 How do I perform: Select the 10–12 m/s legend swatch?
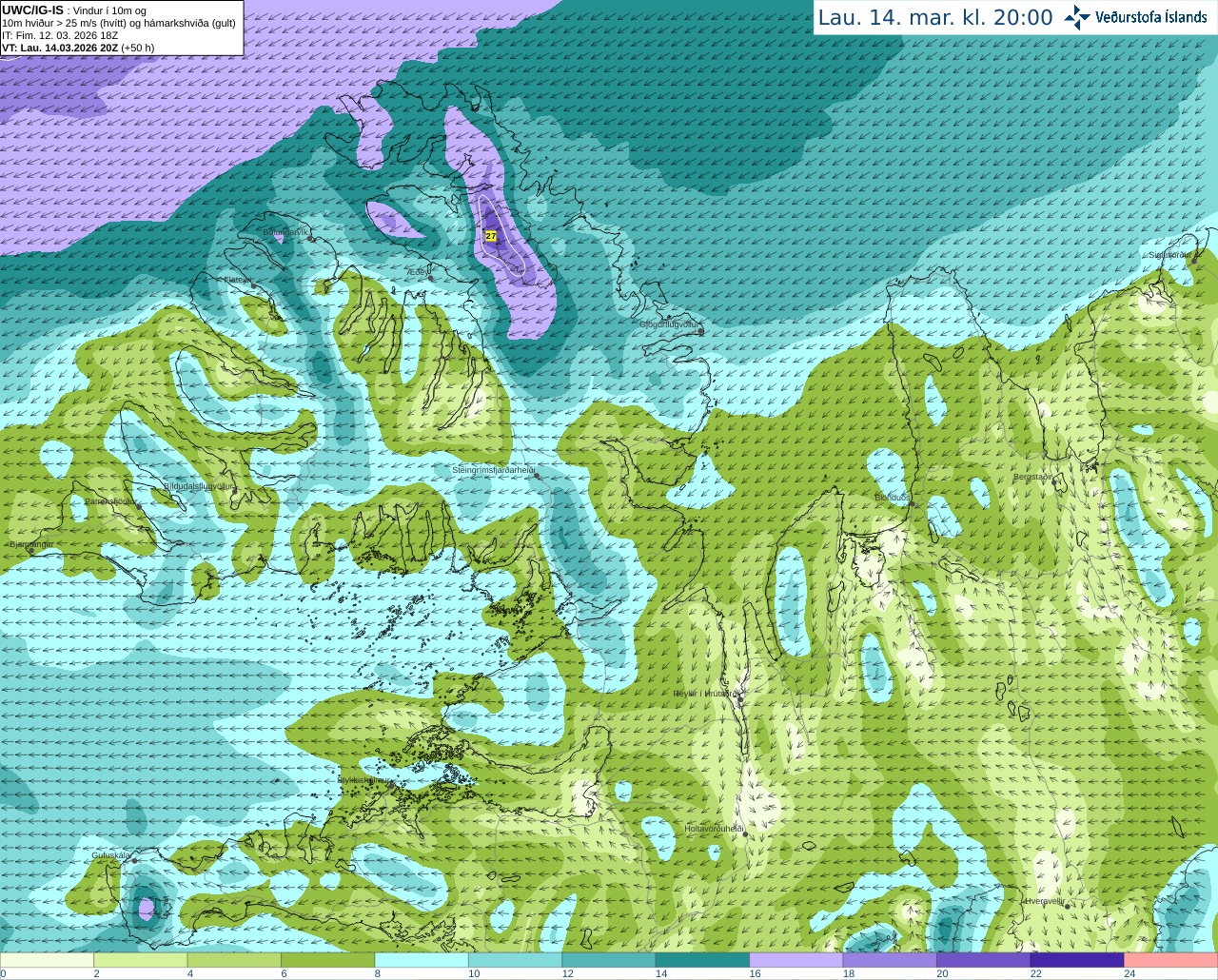pos(516,960)
